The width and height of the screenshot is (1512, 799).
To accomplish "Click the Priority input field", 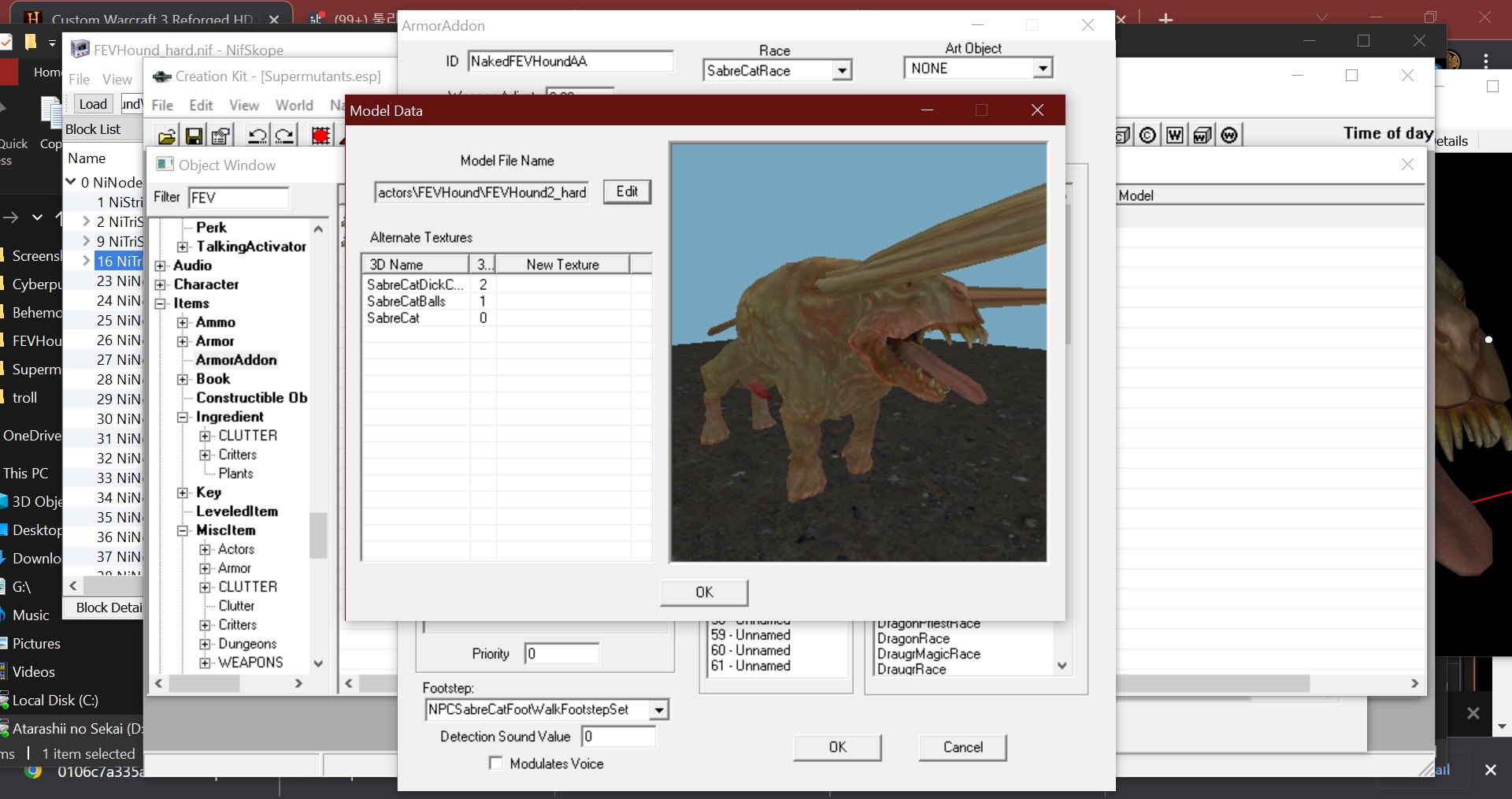I will [x=561, y=653].
